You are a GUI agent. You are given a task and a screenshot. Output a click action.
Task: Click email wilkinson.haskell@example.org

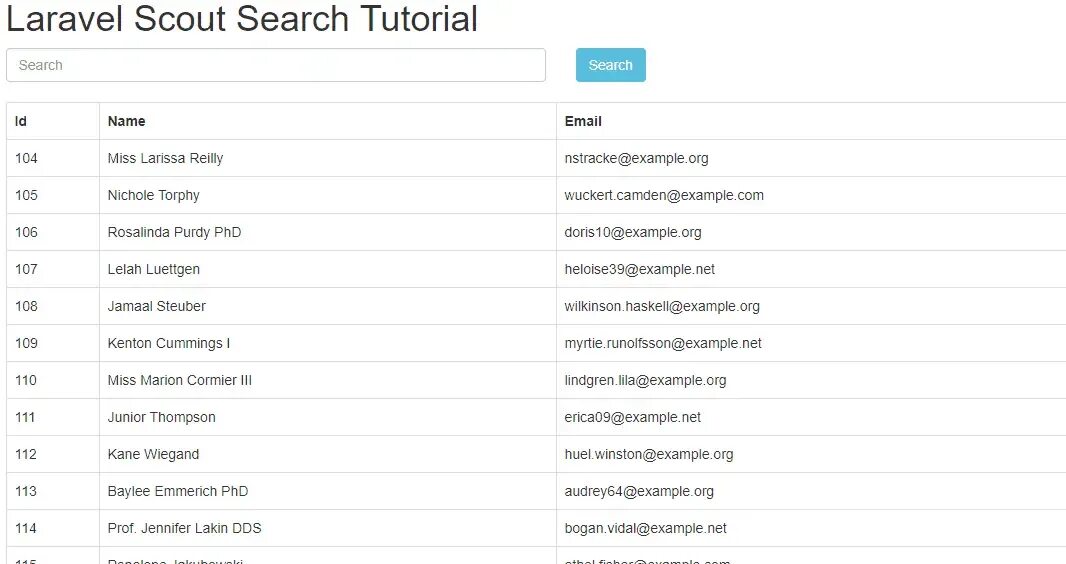click(x=662, y=306)
